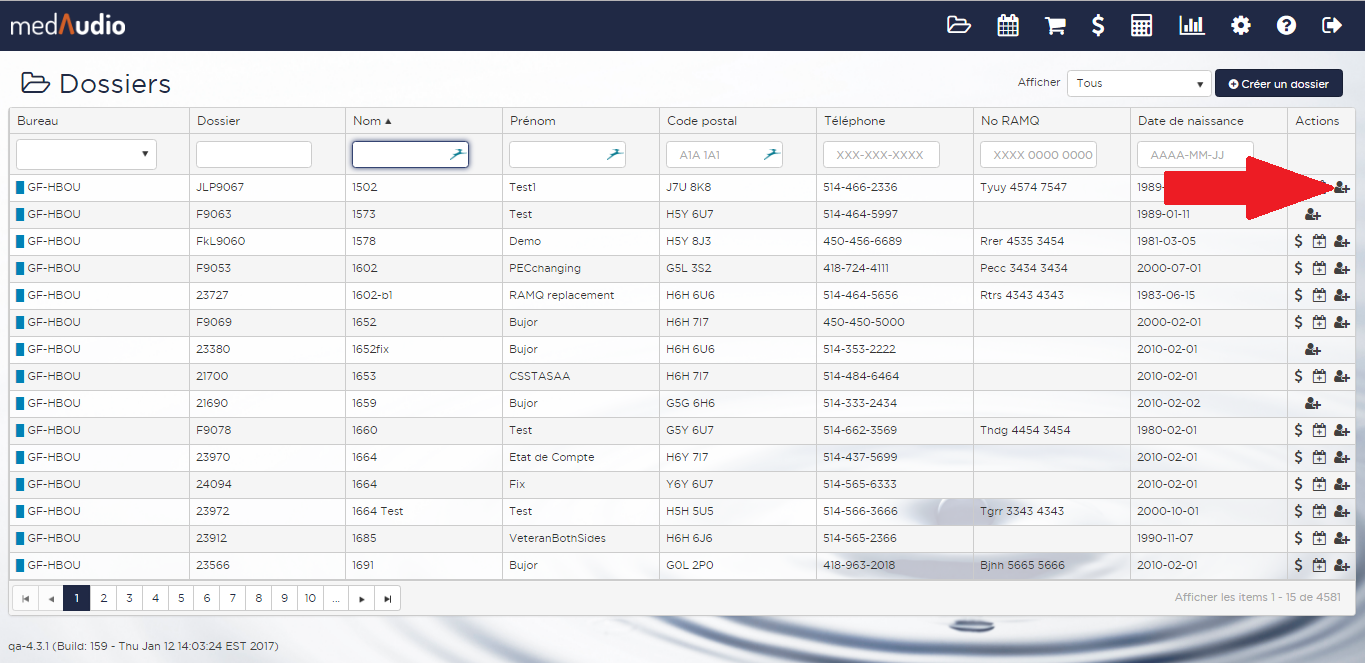The height and width of the screenshot is (663, 1365).
Task: Open the dollar sign billing icon in navbar
Action: (x=1098, y=25)
